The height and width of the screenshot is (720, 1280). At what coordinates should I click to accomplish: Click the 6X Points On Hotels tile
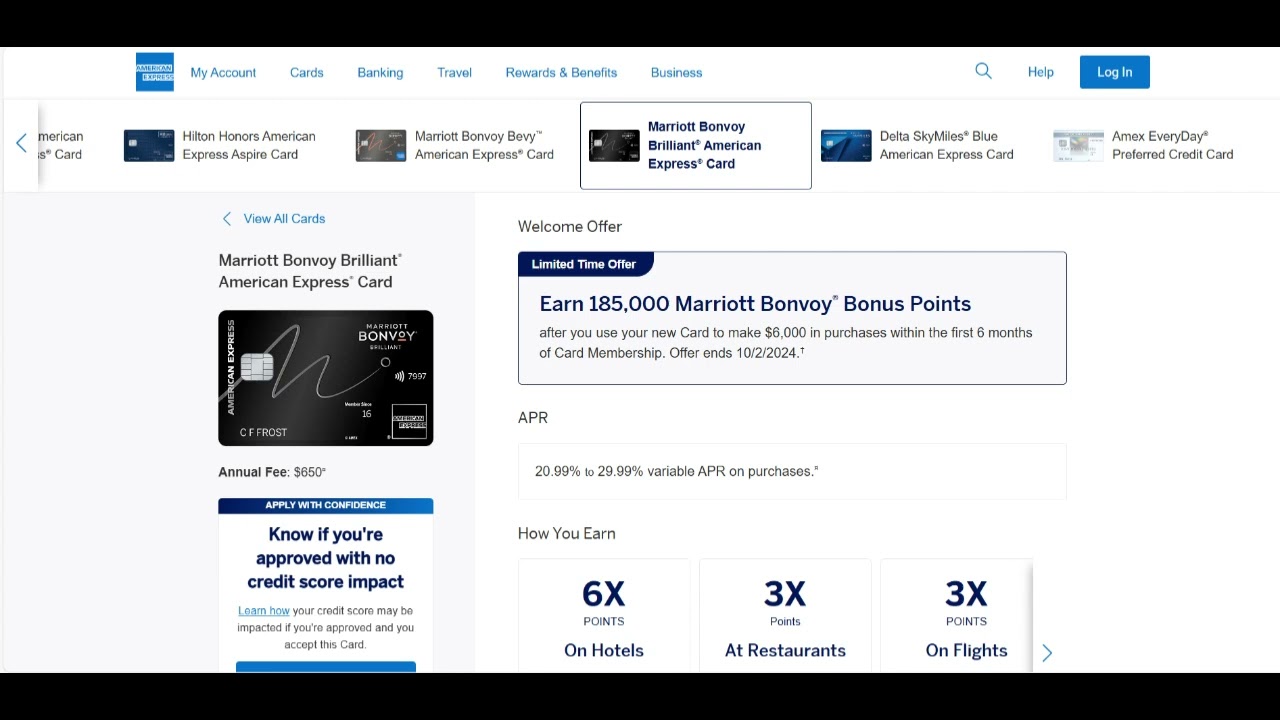click(x=604, y=616)
